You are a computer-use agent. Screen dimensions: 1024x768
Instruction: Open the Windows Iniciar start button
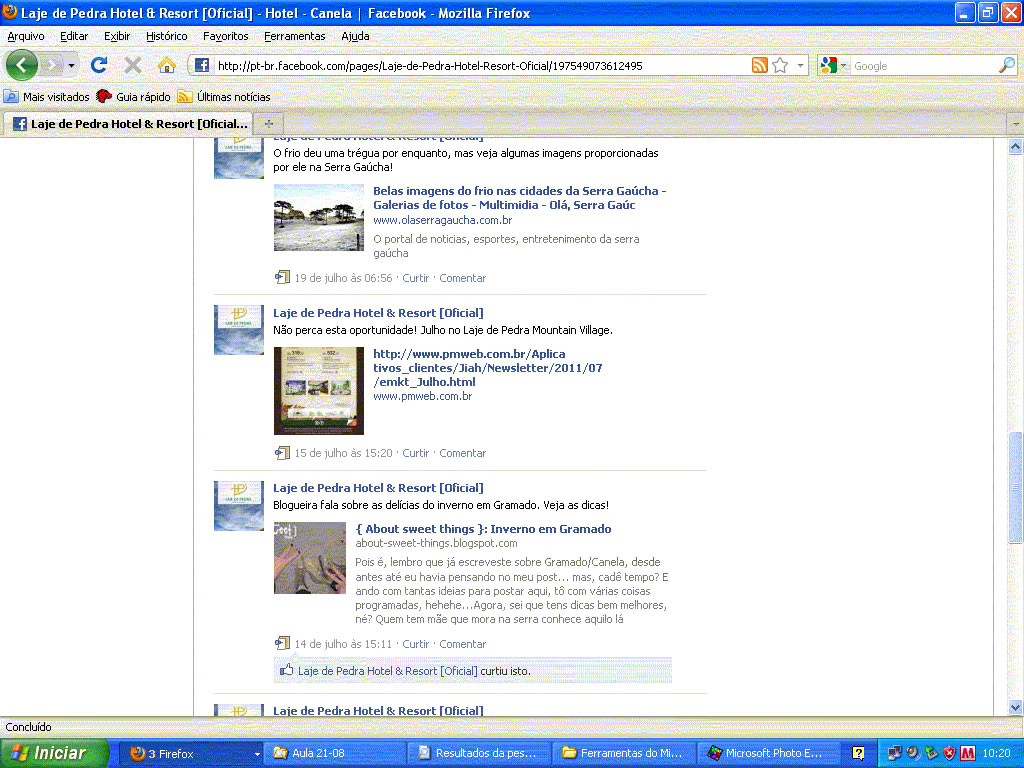coord(54,753)
